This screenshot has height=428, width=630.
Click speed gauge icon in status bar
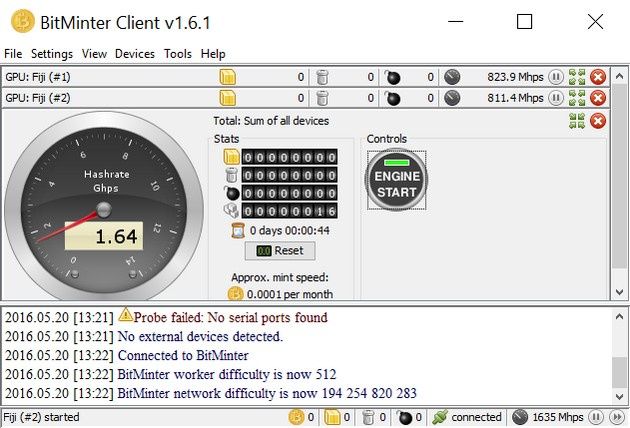[520, 417]
